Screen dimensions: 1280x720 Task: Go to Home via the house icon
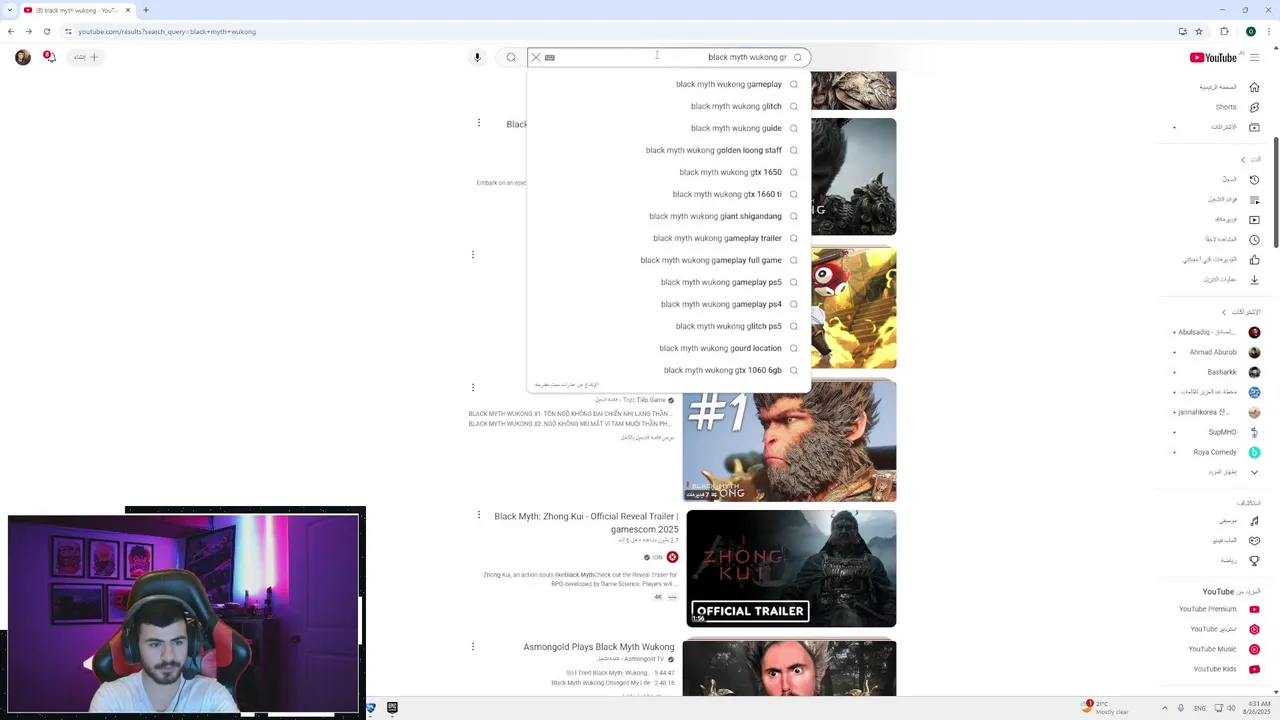[1254, 87]
